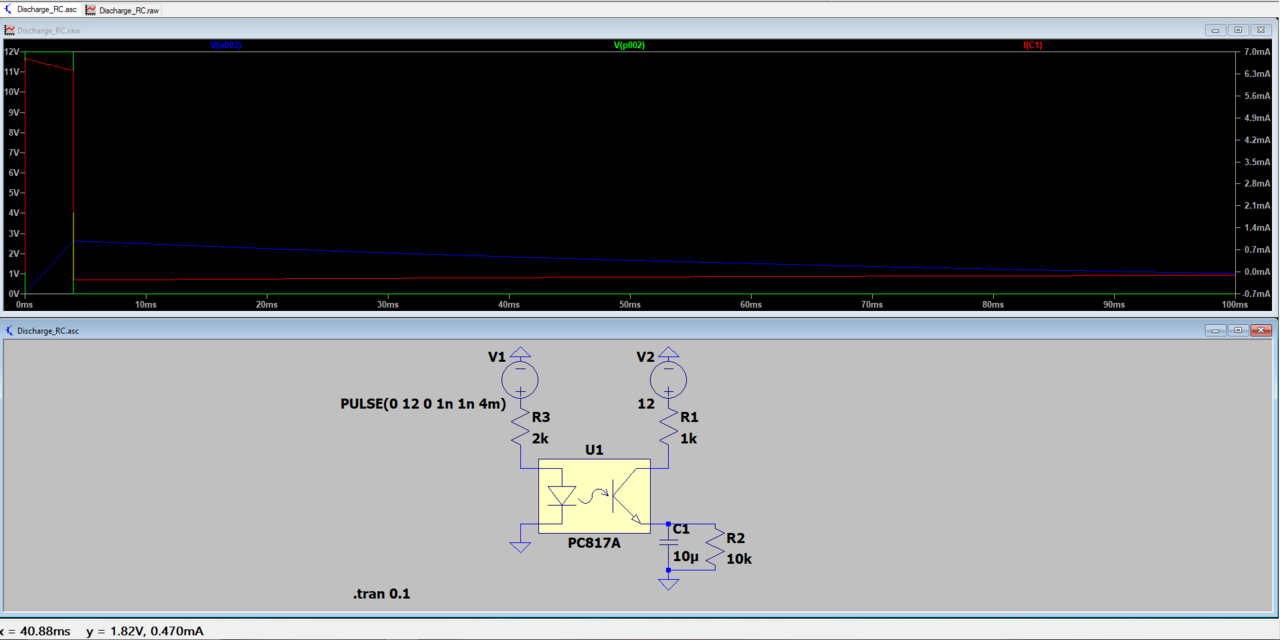Viewport: 1280px width, 640px height.
Task: Click the I(C1) red trace label
Action: 1032,45
